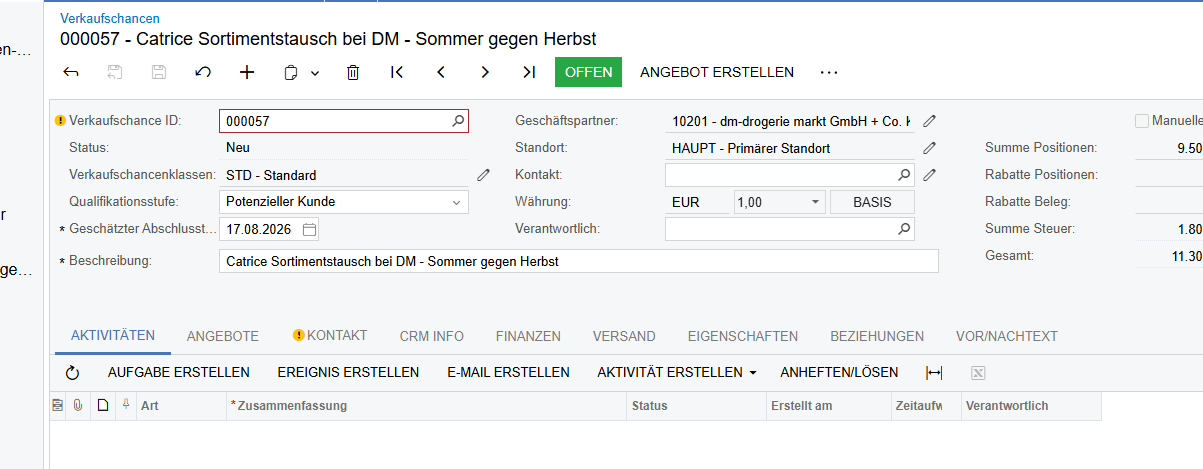Screen dimensions: 1203x469
Task: Click the undo toolbar icon
Action: [203, 72]
